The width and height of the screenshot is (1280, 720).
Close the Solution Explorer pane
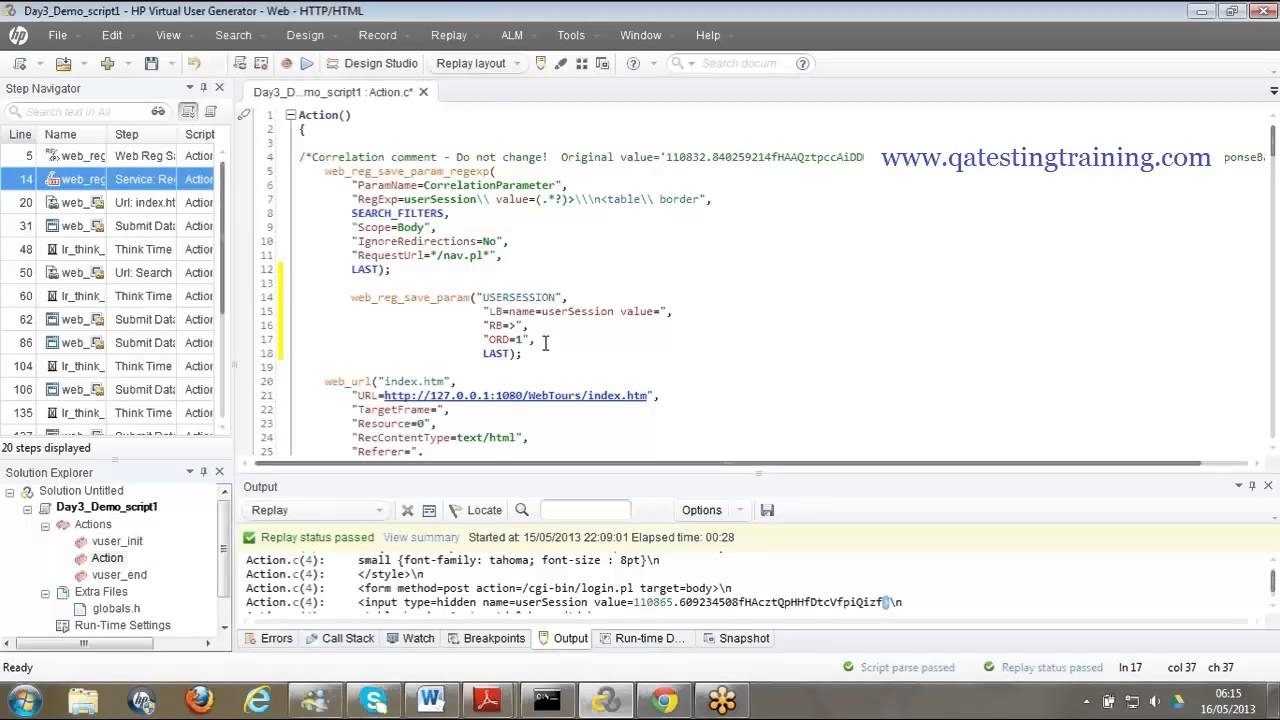pyautogui.click(x=220, y=472)
